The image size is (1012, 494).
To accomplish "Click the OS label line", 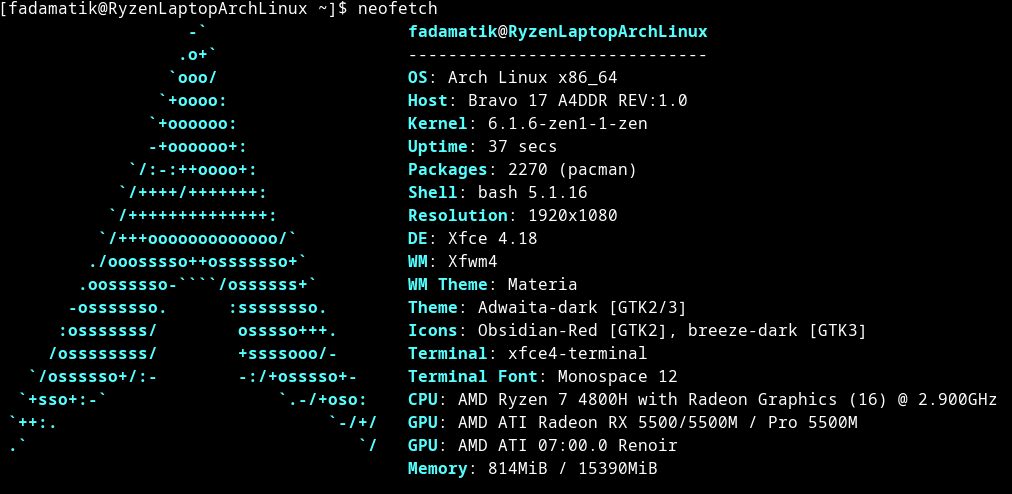I will click(512, 78).
